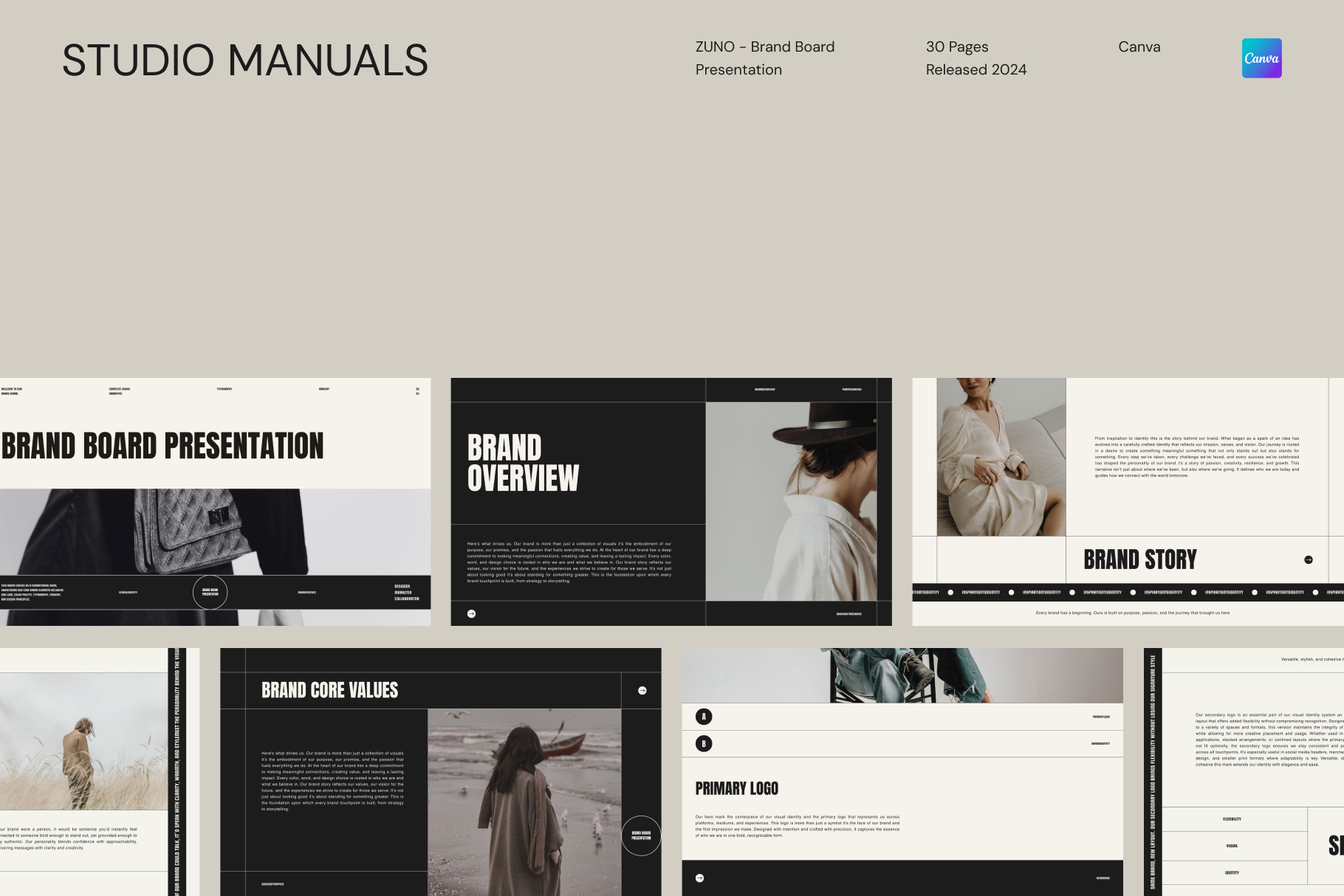Click the arrow icon beside Brand Story title

[x=1309, y=559]
